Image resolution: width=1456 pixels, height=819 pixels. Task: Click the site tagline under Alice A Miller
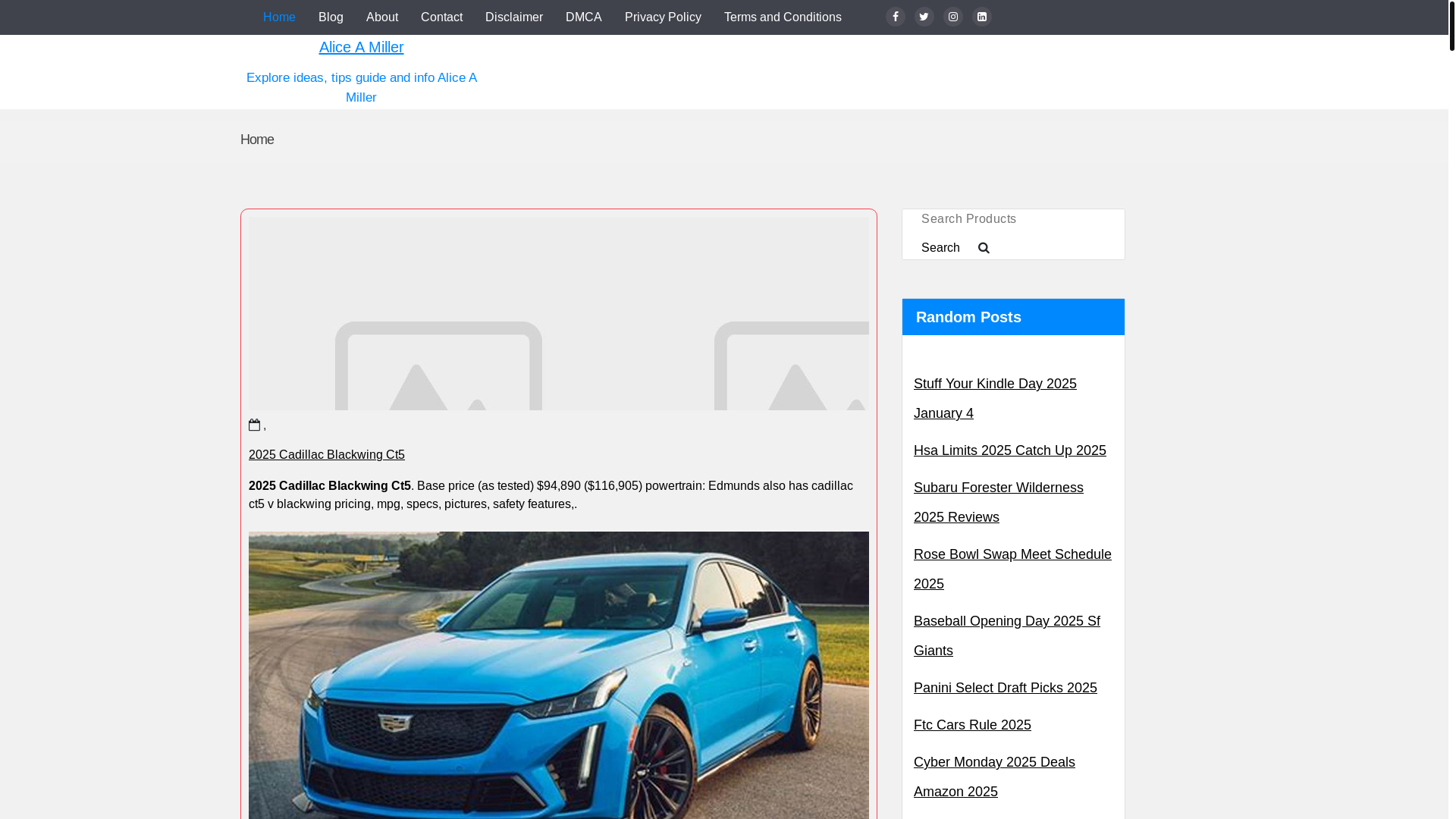[361, 87]
